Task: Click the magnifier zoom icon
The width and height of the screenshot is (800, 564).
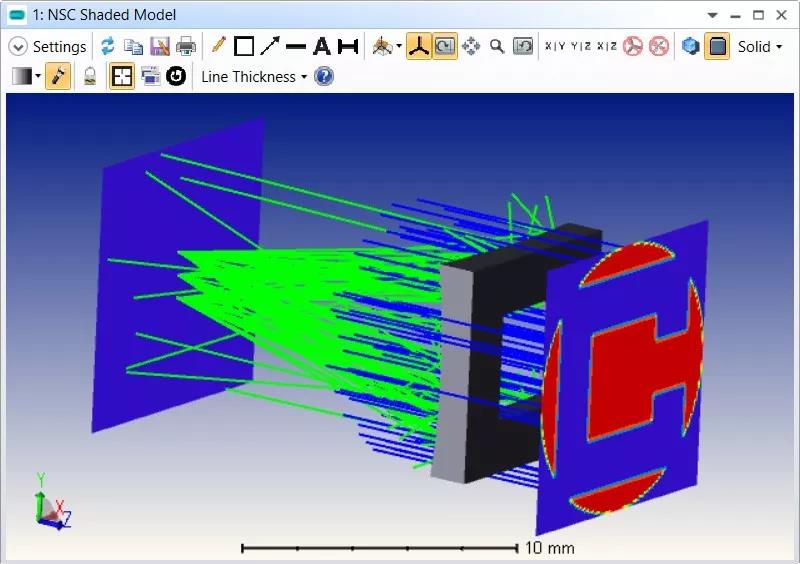Action: pos(496,47)
